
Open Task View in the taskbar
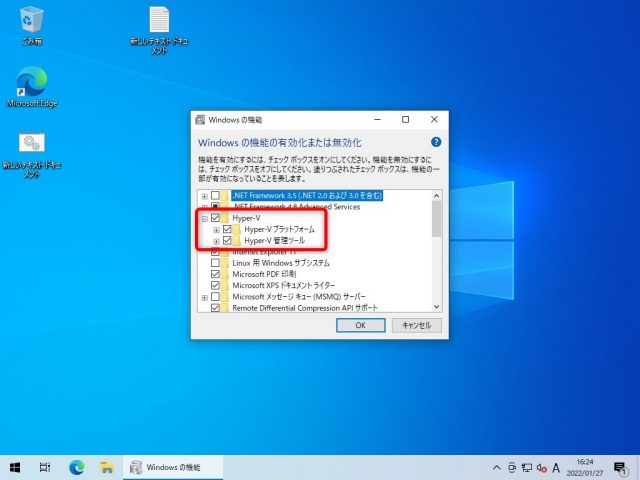(x=46, y=467)
